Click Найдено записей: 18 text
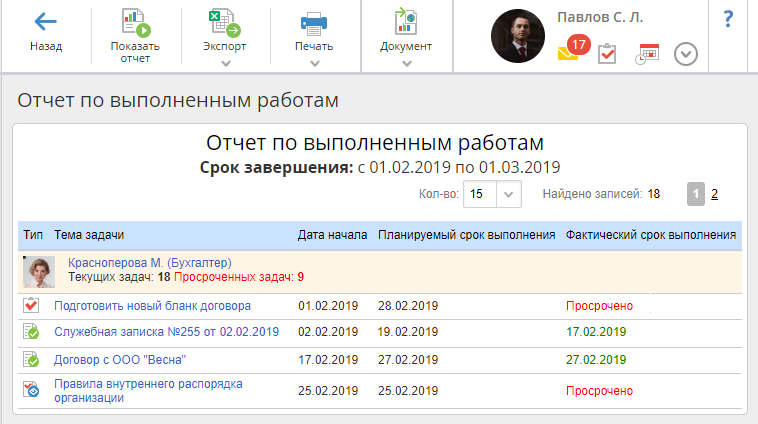 click(x=601, y=194)
